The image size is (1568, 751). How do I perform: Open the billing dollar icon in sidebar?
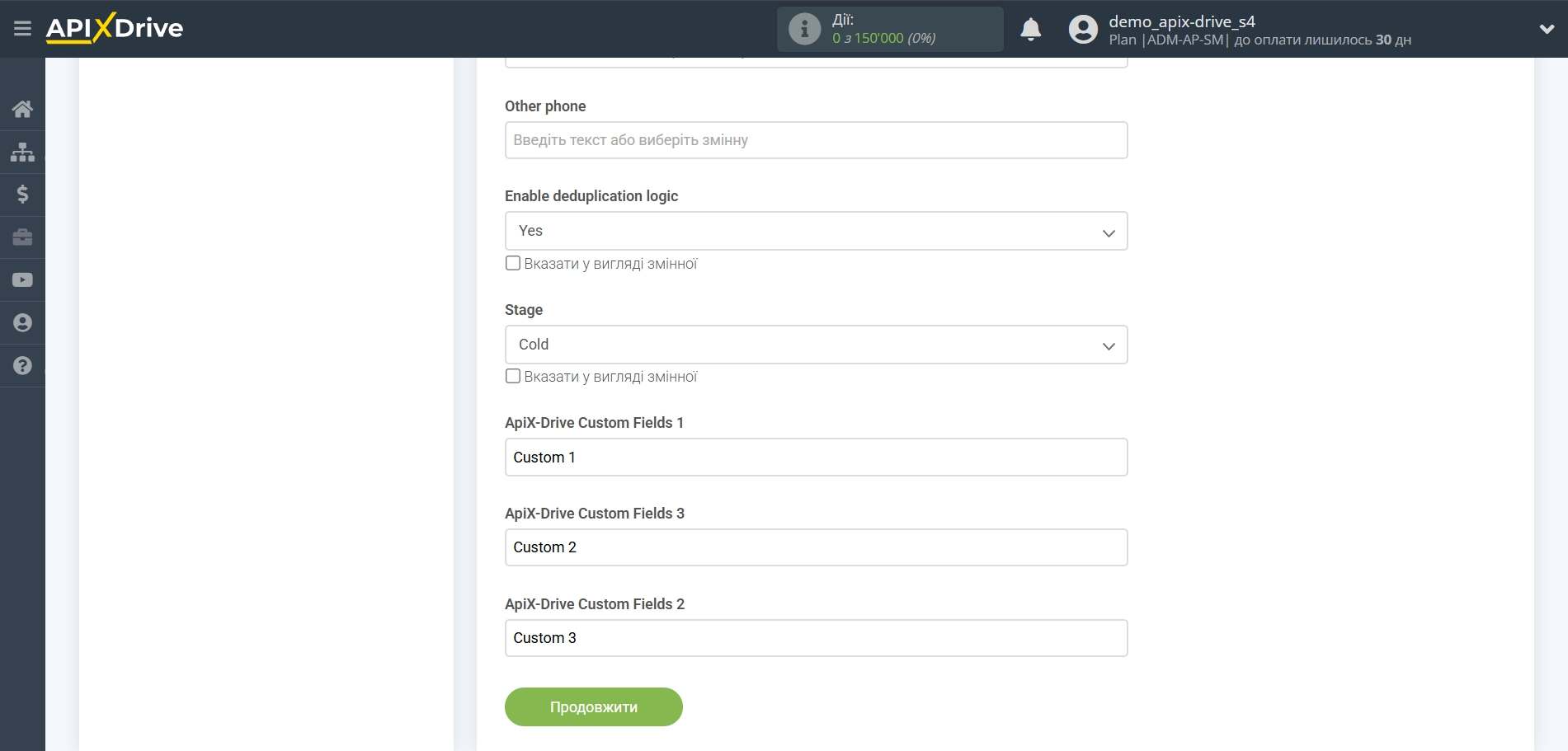(22, 195)
